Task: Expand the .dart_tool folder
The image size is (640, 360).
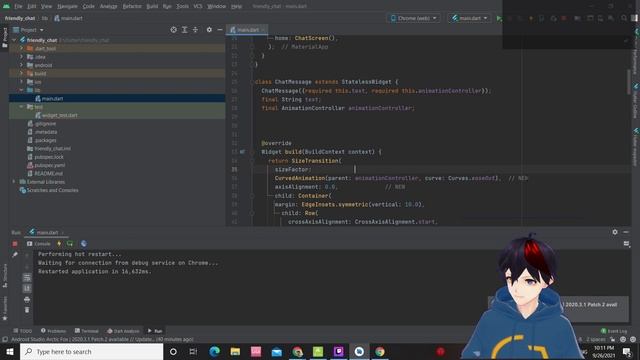Action: coord(22,48)
